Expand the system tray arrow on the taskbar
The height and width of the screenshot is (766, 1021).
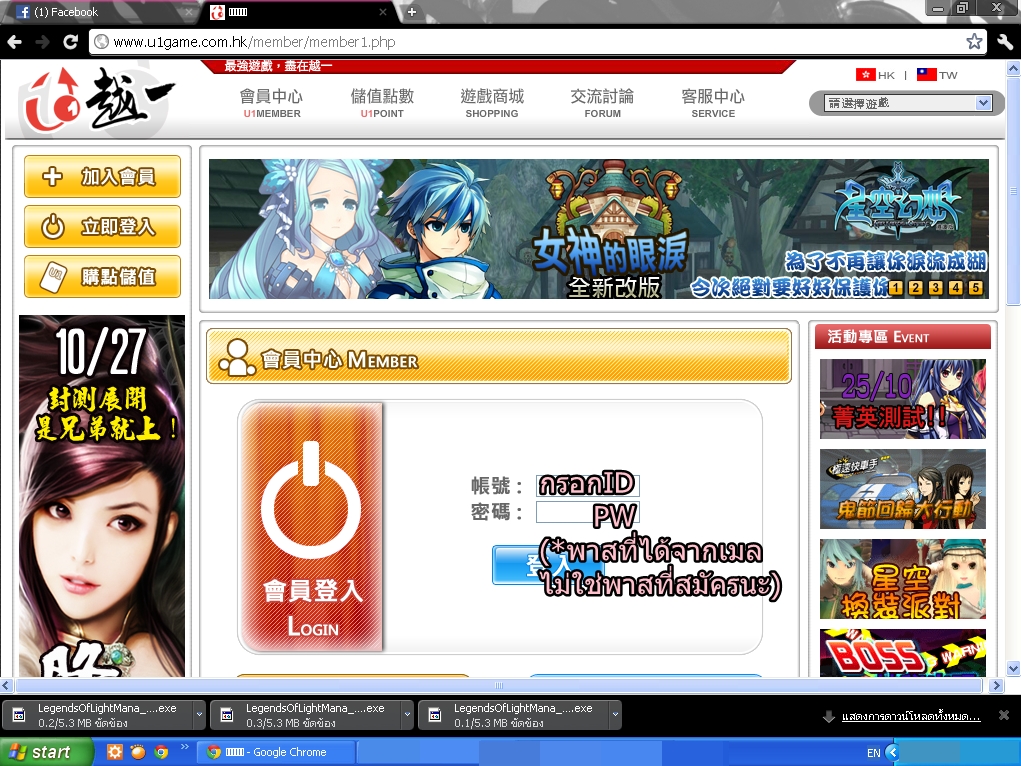[x=892, y=752]
